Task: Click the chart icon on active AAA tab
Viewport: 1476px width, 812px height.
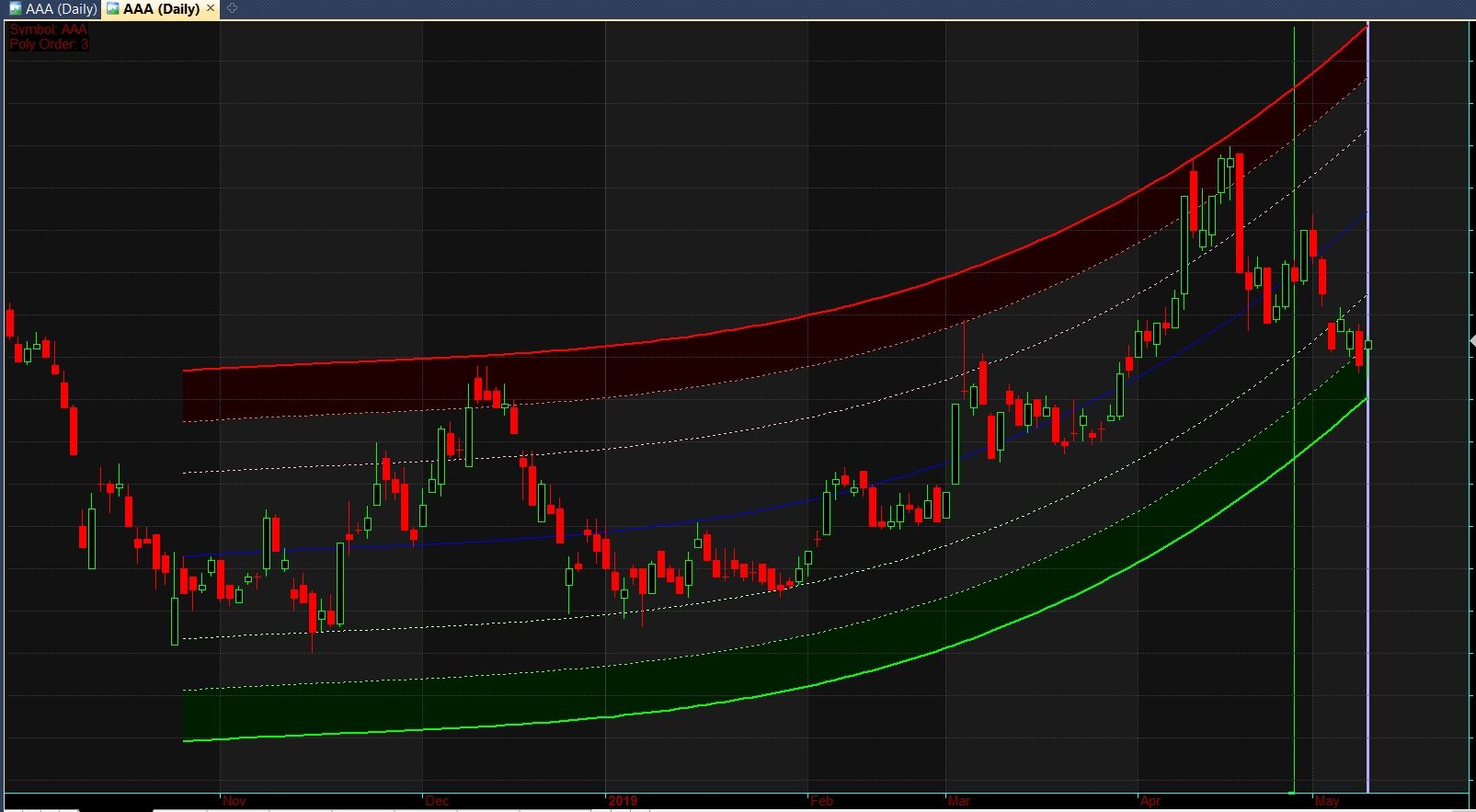Action: [112, 8]
